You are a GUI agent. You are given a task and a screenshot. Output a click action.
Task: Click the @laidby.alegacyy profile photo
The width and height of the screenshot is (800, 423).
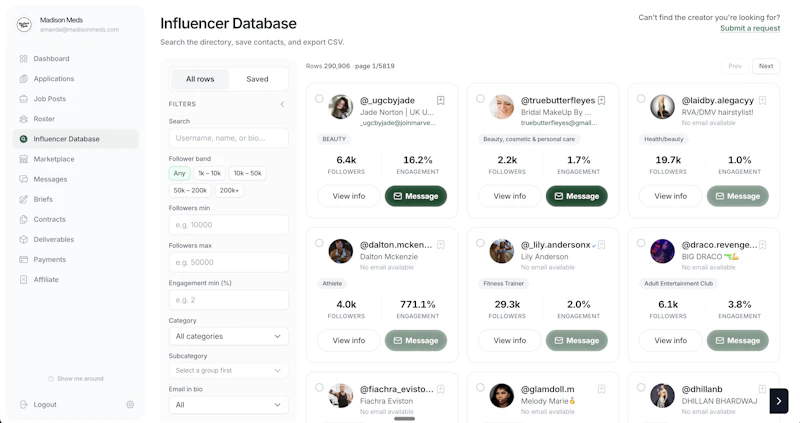(662, 107)
